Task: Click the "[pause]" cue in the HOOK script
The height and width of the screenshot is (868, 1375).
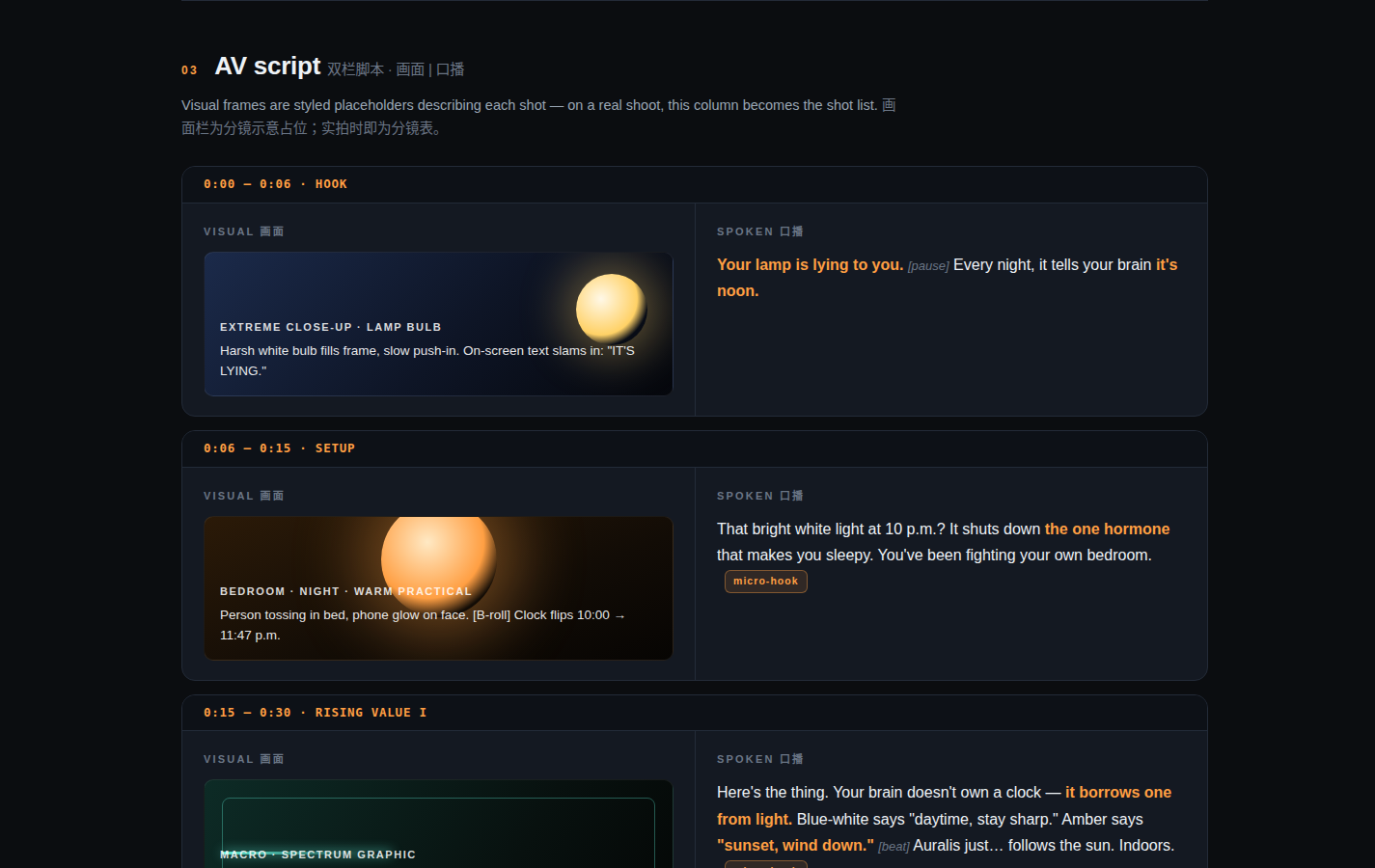Action: pos(928,266)
